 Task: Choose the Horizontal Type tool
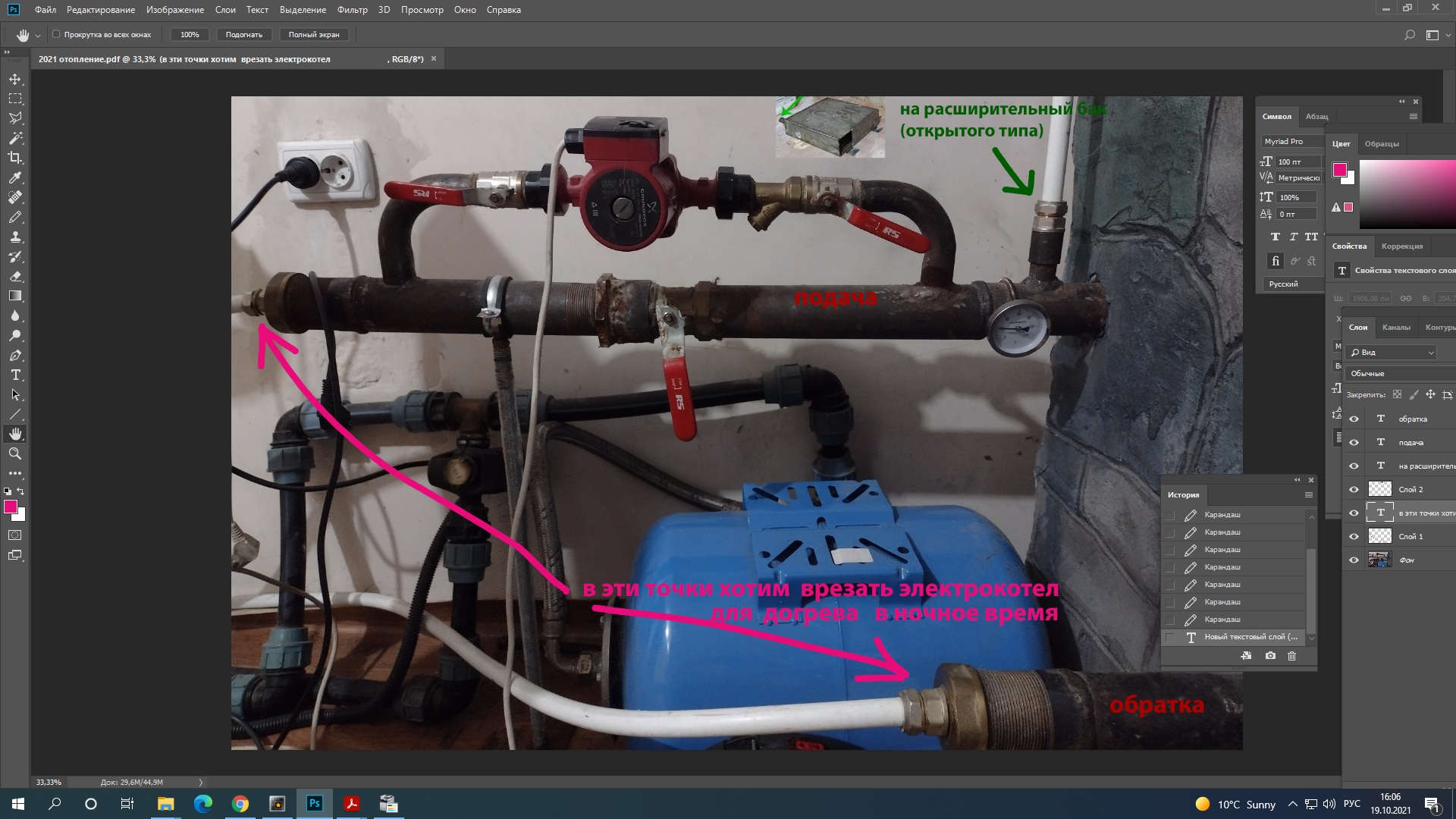click(15, 375)
